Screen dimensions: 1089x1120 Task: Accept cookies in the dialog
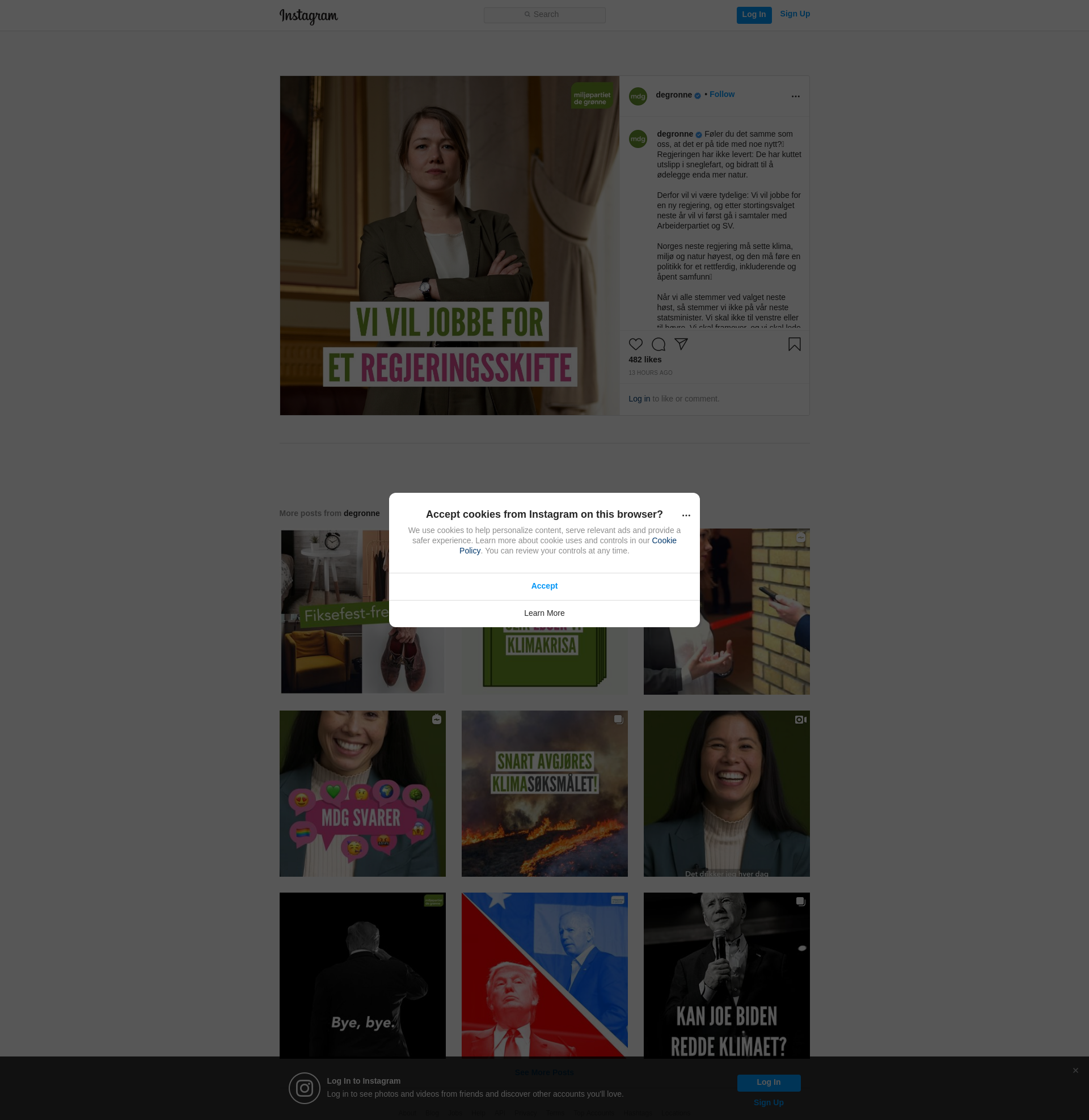point(544,586)
